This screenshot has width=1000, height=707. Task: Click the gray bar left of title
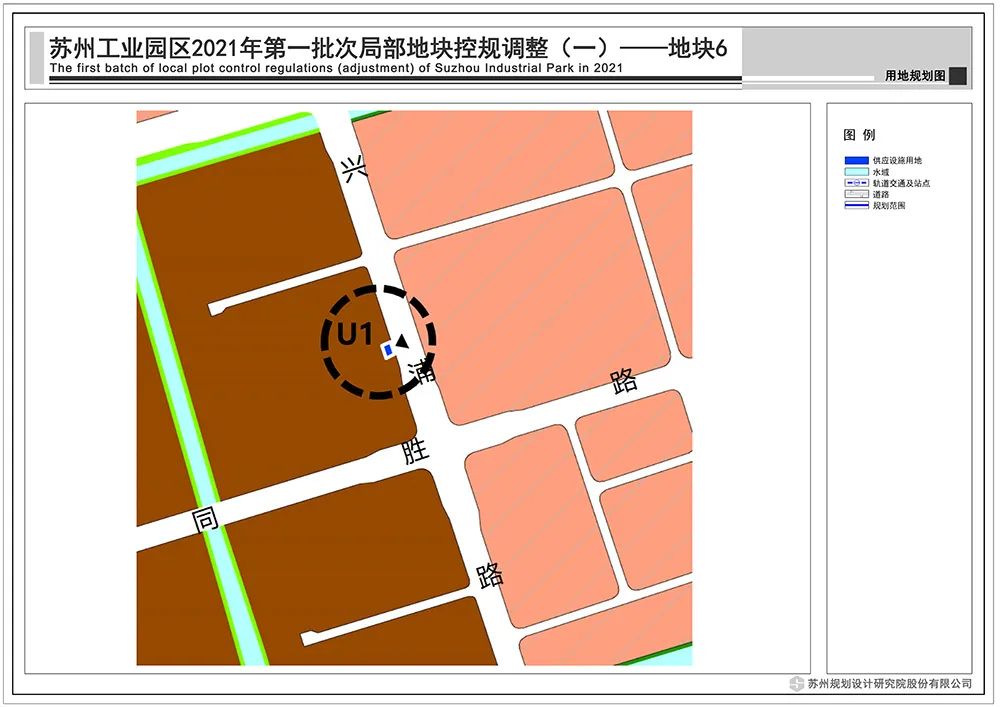pos(37,57)
